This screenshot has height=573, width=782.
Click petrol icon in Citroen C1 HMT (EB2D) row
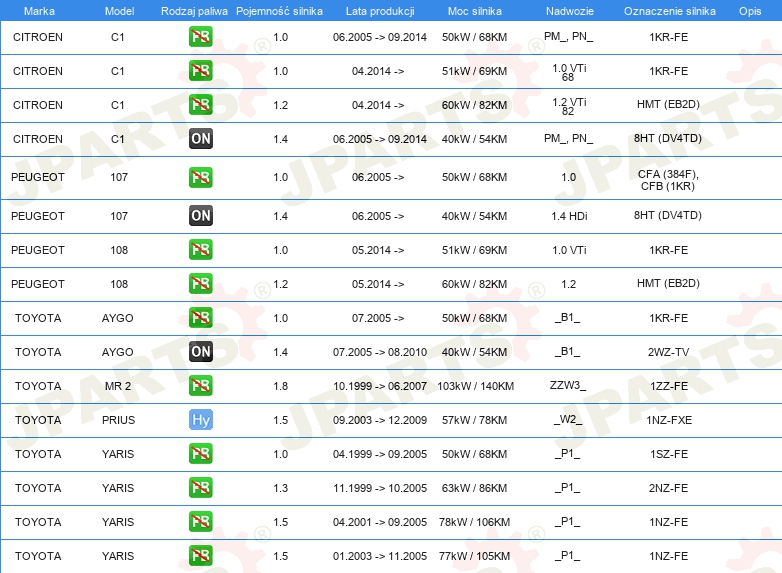(x=200, y=105)
